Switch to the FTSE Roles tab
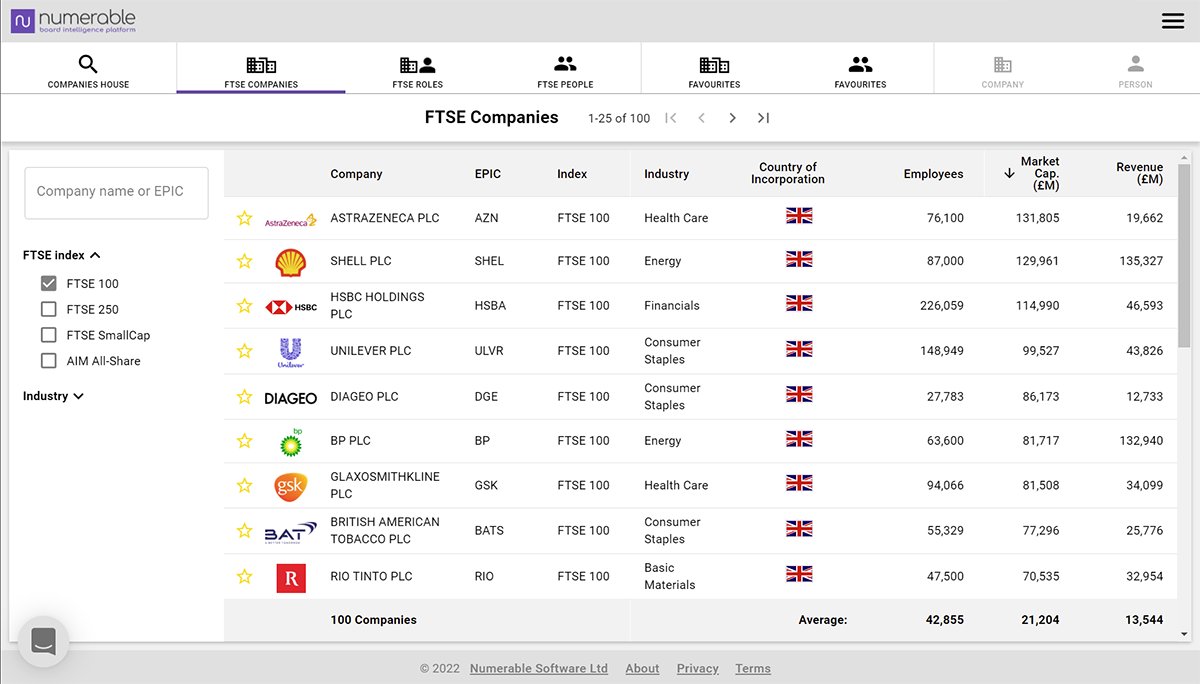Viewport: 1200px width, 684px height. pyautogui.click(x=417, y=68)
